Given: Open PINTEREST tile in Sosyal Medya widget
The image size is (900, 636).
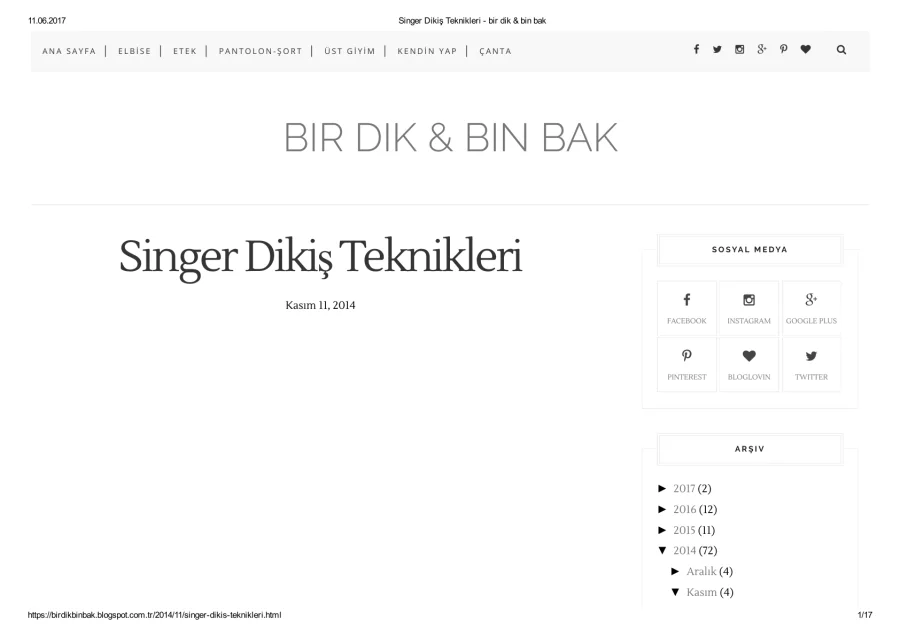Looking at the screenshot, I should coord(686,364).
